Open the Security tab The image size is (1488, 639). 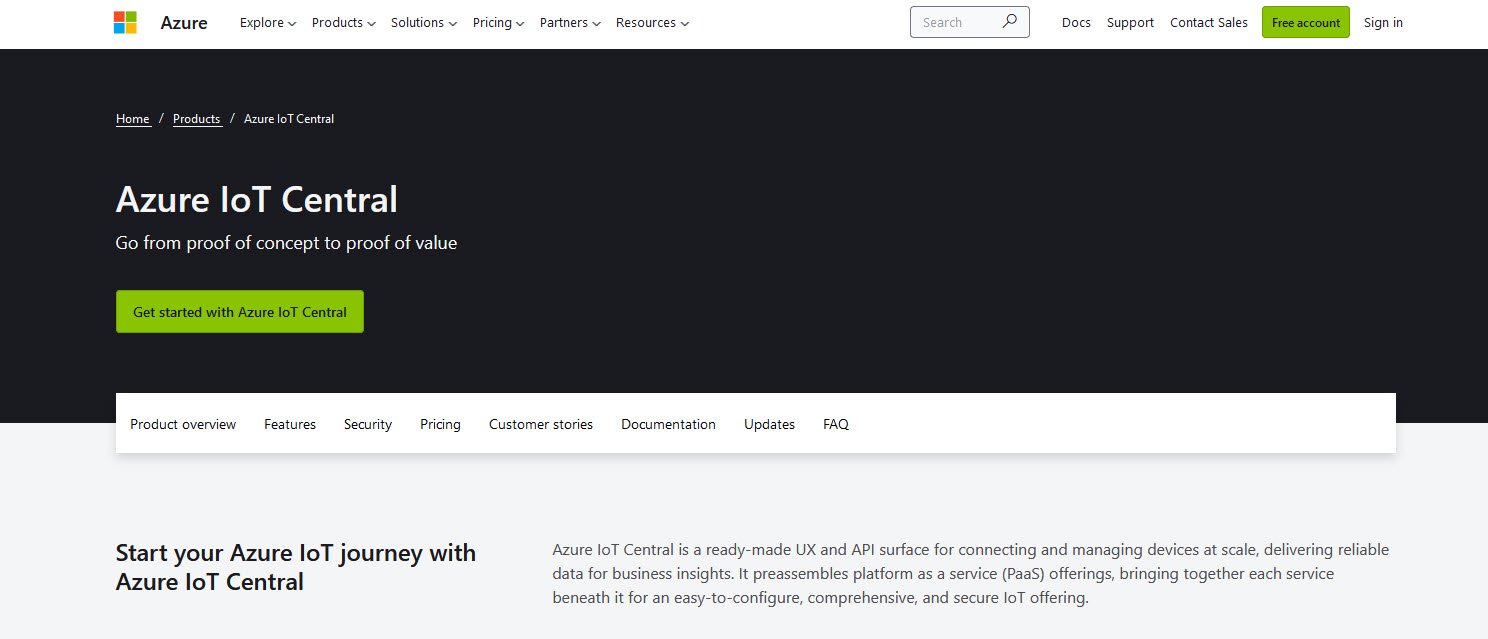[368, 424]
